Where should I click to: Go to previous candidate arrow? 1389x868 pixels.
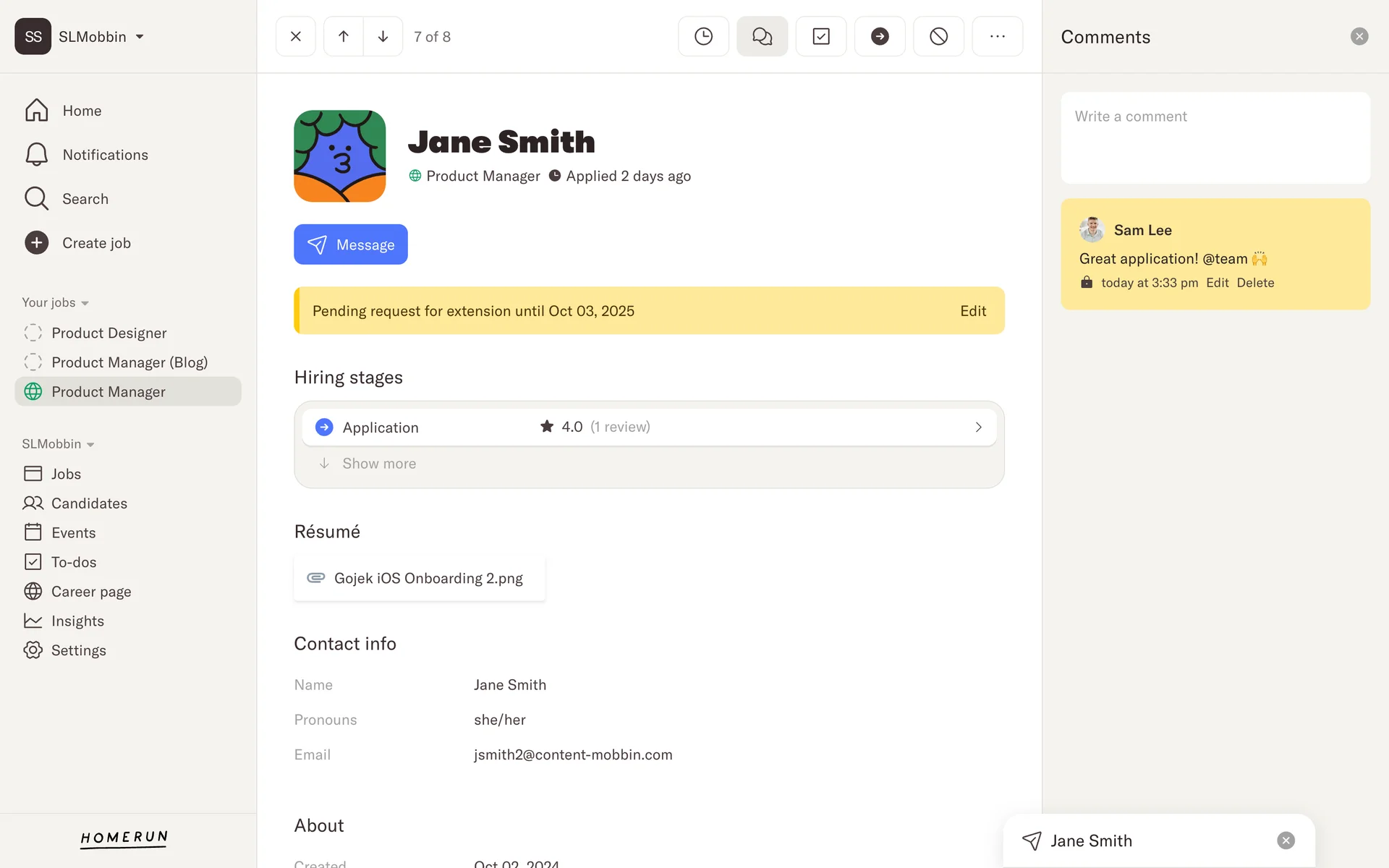(x=344, y=36)
